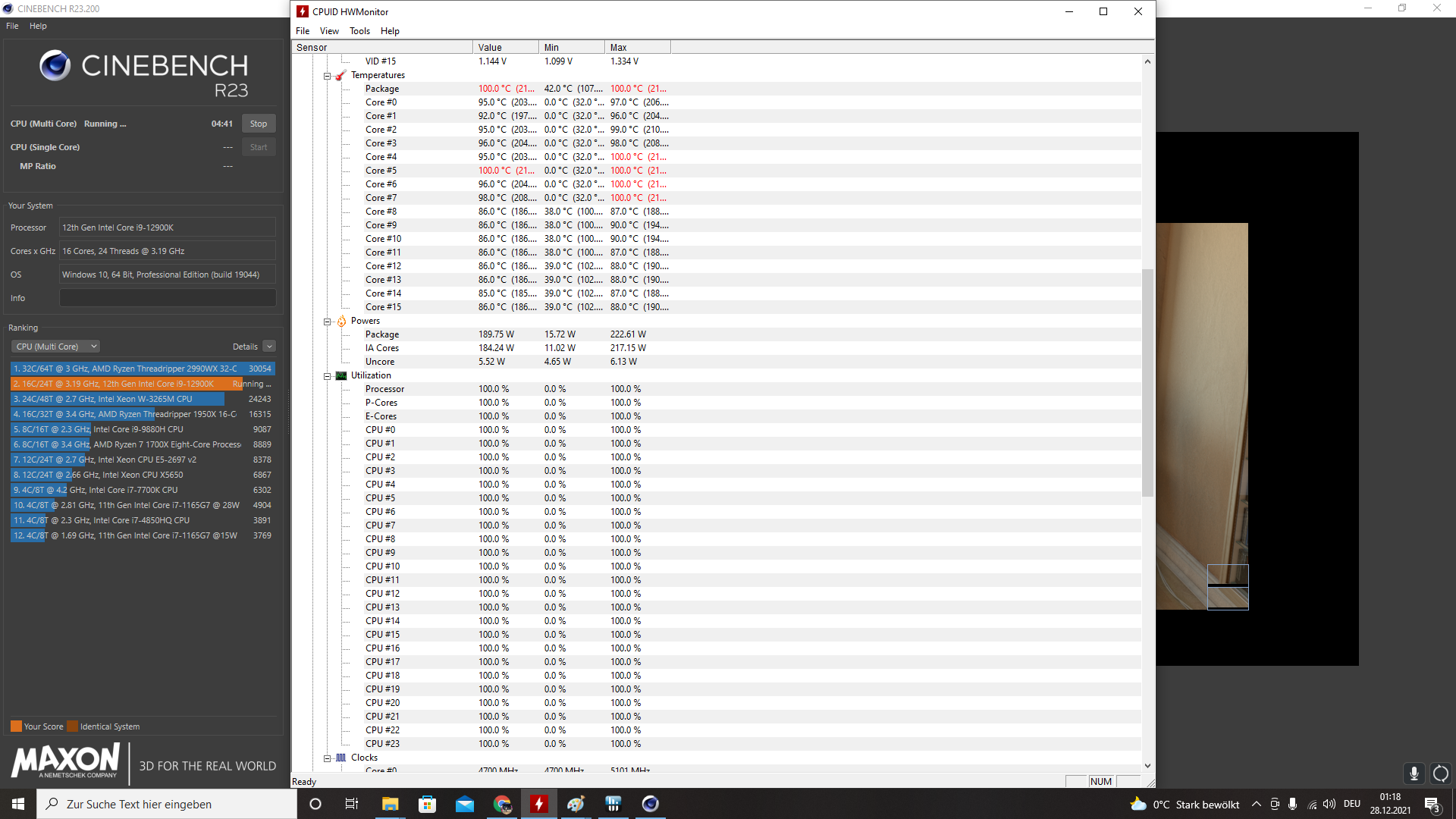Open the Tools menu in HWMonitor

click(359, 31)
